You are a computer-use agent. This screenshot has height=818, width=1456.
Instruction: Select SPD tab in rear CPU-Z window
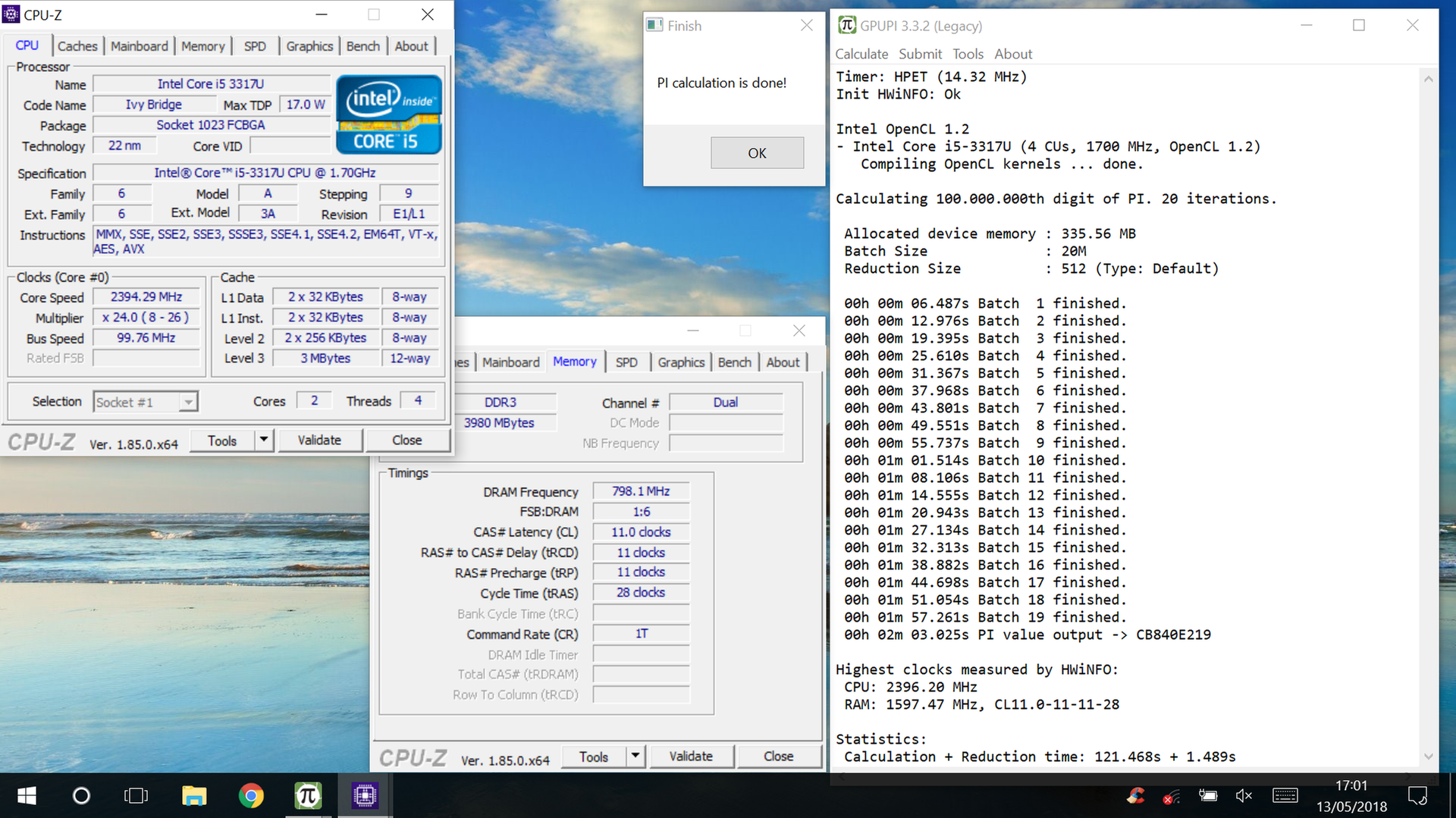(626, 362)
